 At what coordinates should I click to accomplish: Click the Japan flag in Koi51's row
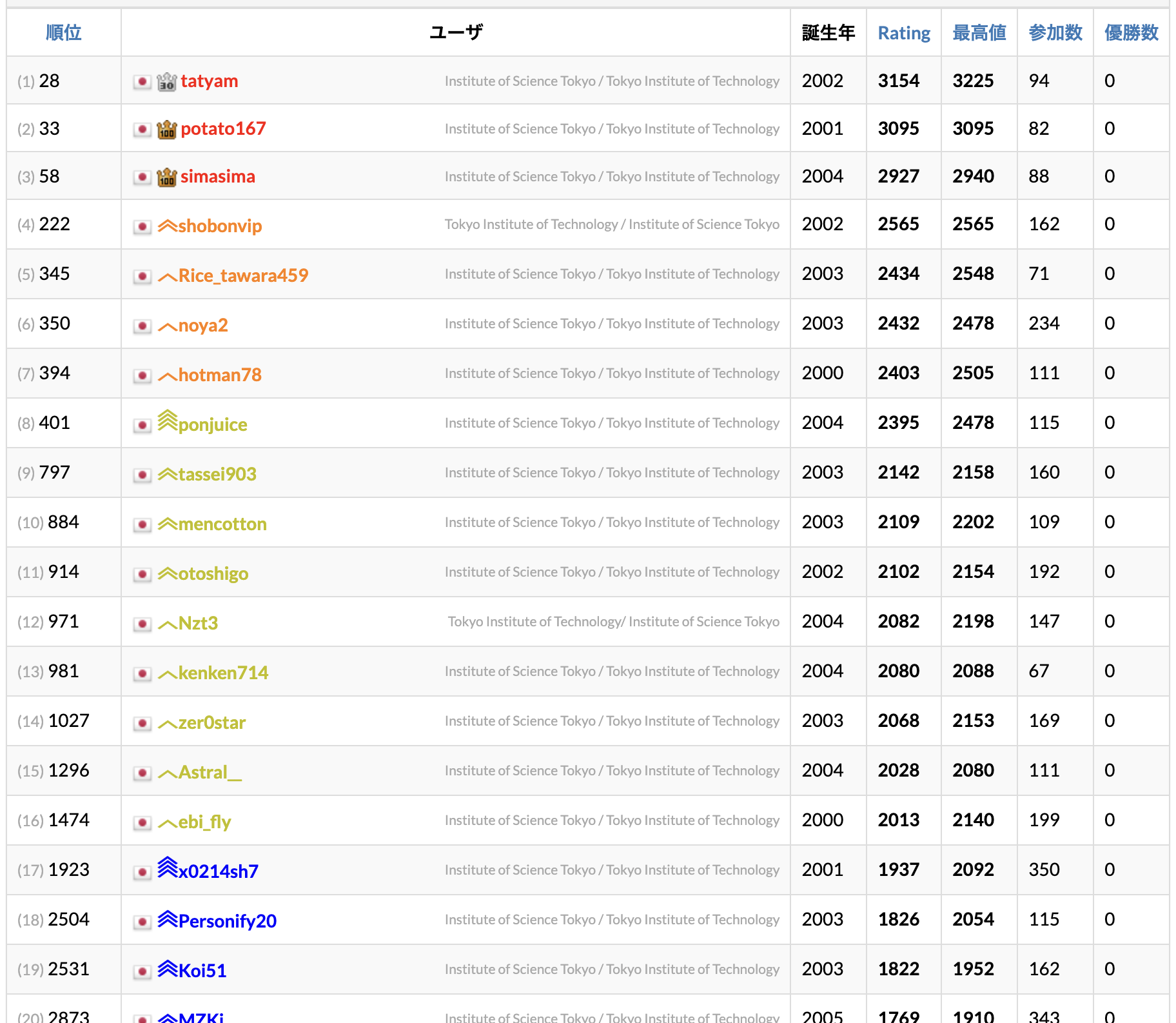click(142, 972)
